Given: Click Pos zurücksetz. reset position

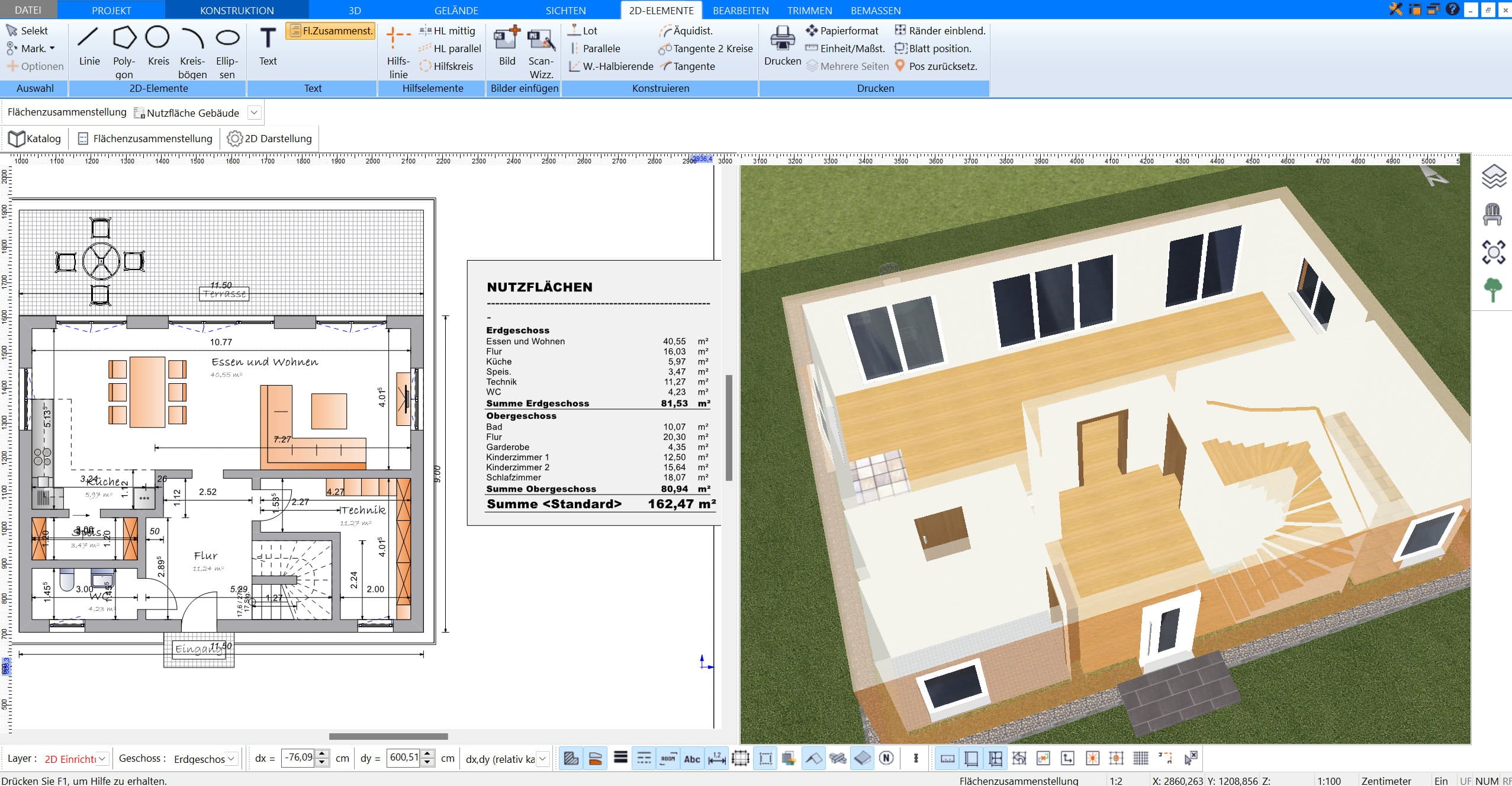Looking at the screenshot, I should [936, 66].
